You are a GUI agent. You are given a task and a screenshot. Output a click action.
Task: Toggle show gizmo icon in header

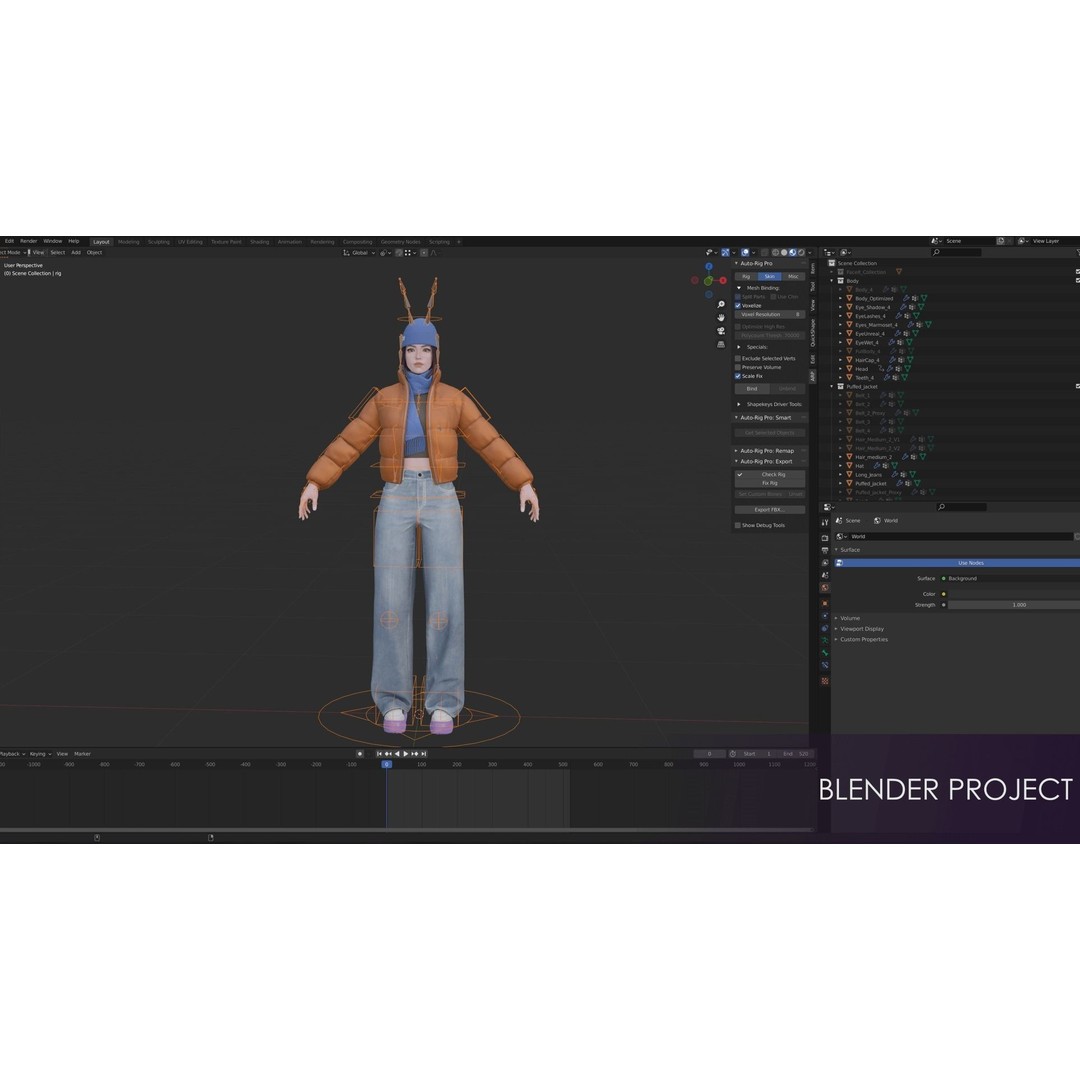pyautogui.click(x=725, y=253)
